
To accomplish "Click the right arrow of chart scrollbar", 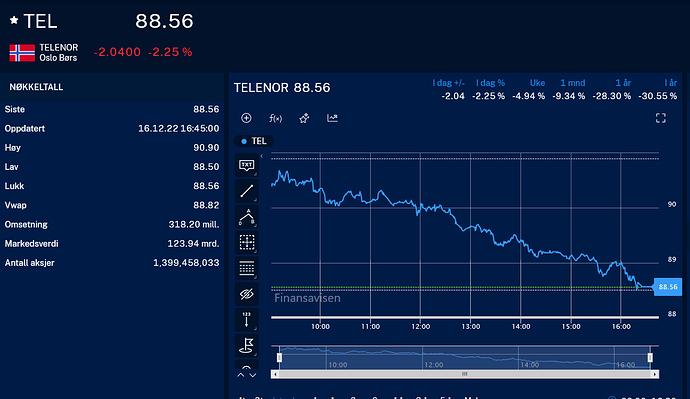I will coord(655,374).
